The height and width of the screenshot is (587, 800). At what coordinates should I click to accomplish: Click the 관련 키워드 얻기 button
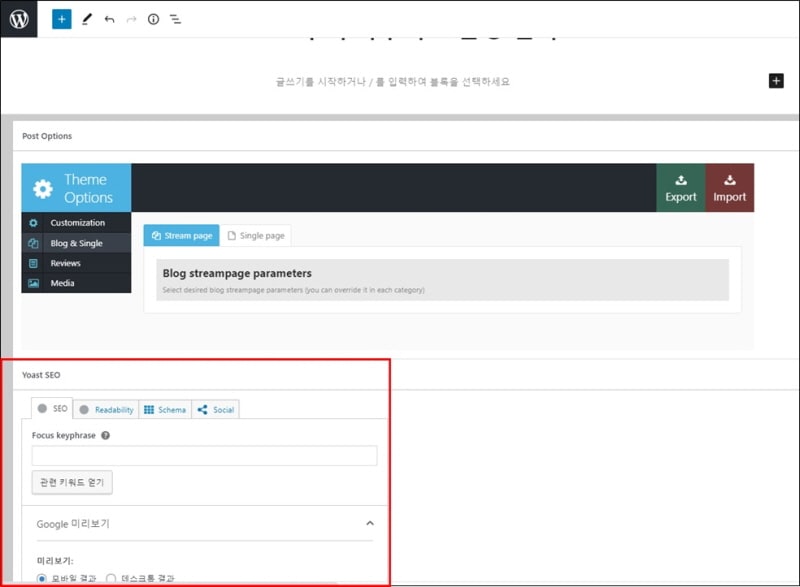pyautogui.click(x=72, y=482)
